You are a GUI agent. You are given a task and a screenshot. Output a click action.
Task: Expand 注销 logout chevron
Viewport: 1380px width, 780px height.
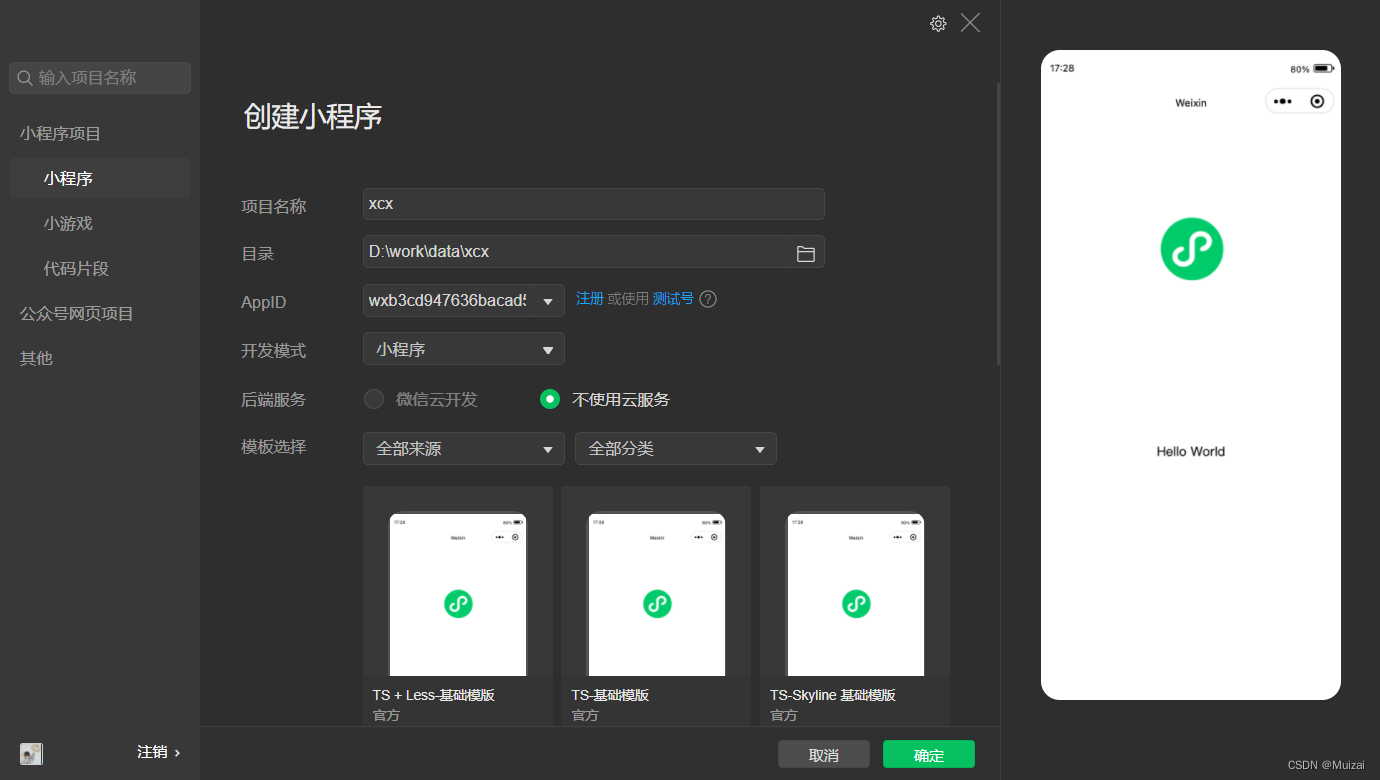178,752
